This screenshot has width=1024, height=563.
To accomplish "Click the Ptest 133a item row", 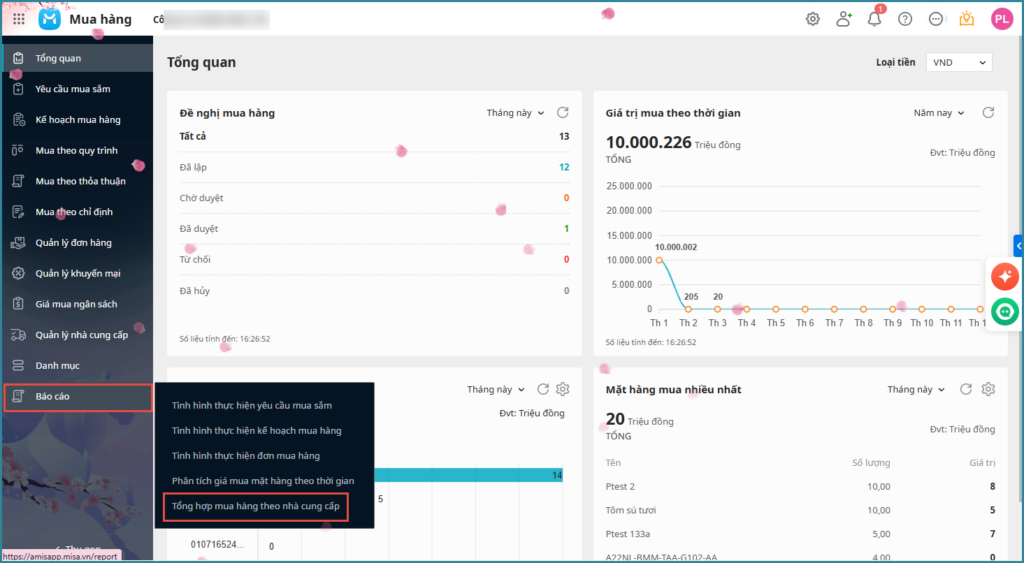I will [801, 534].
